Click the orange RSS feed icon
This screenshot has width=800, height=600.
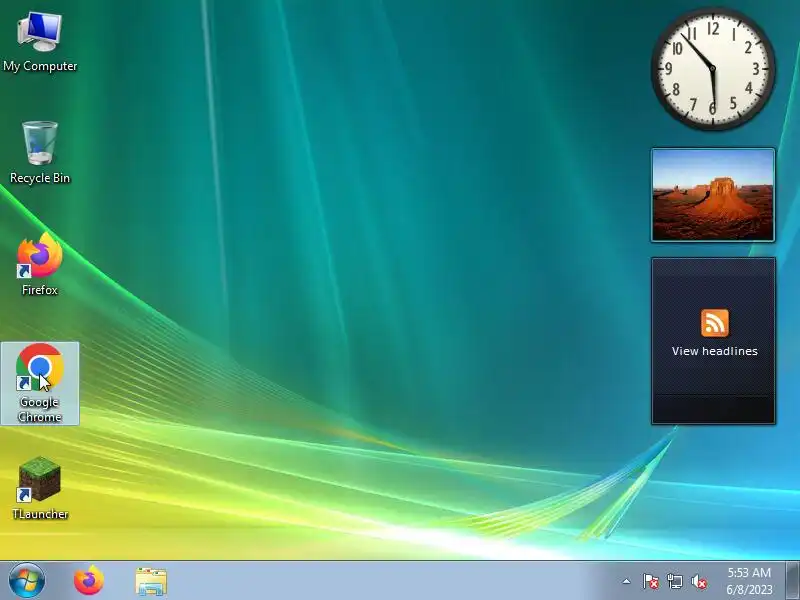715,323
